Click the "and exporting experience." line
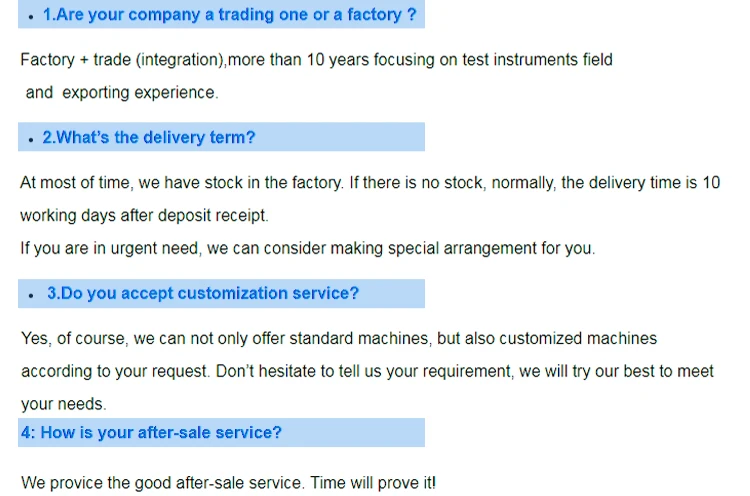750x496 pixels. pyautogui.click(x=121, y=92)
